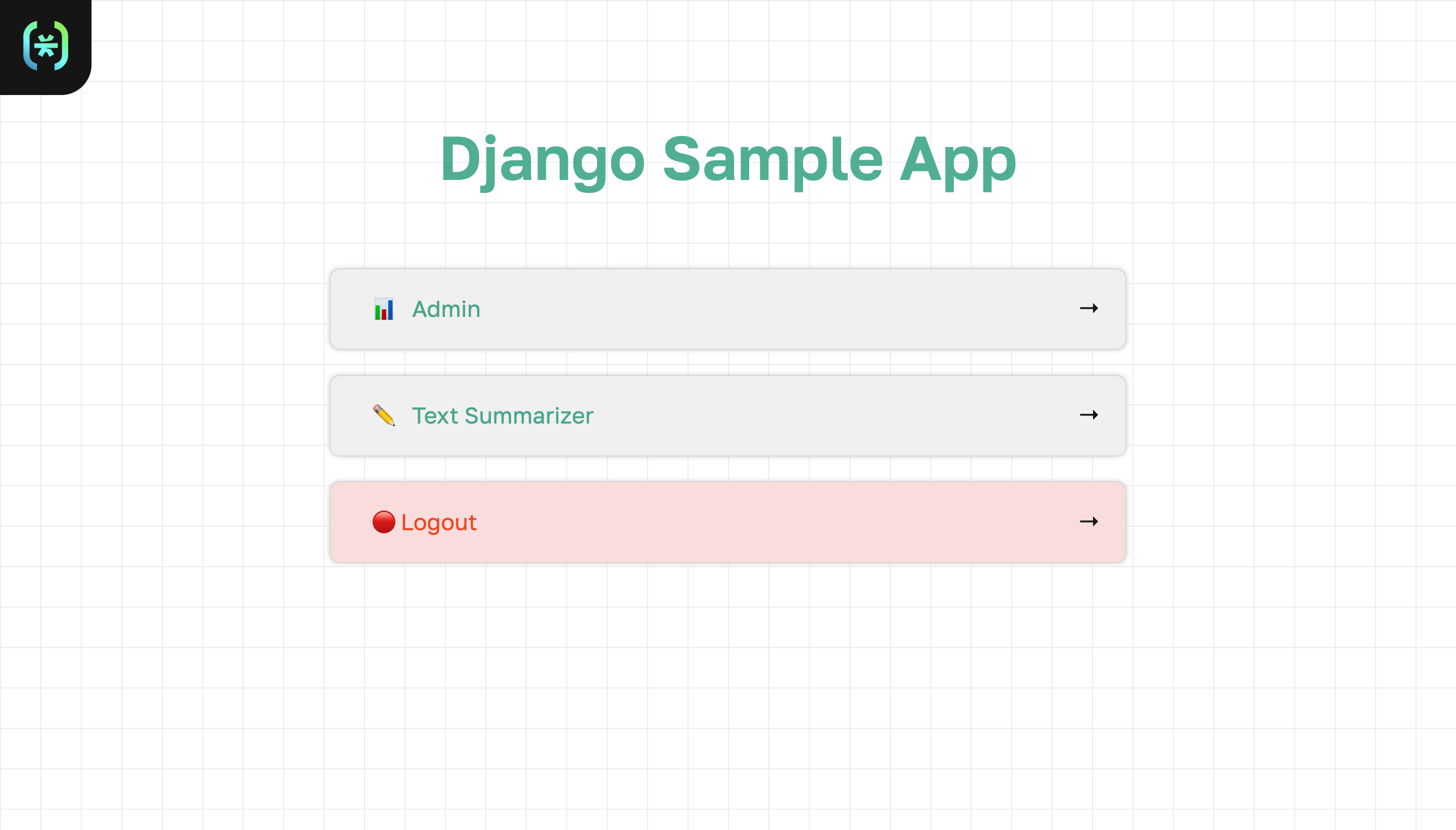
Task: Open the Text Summarizer link text
Action: pos(503,416)
